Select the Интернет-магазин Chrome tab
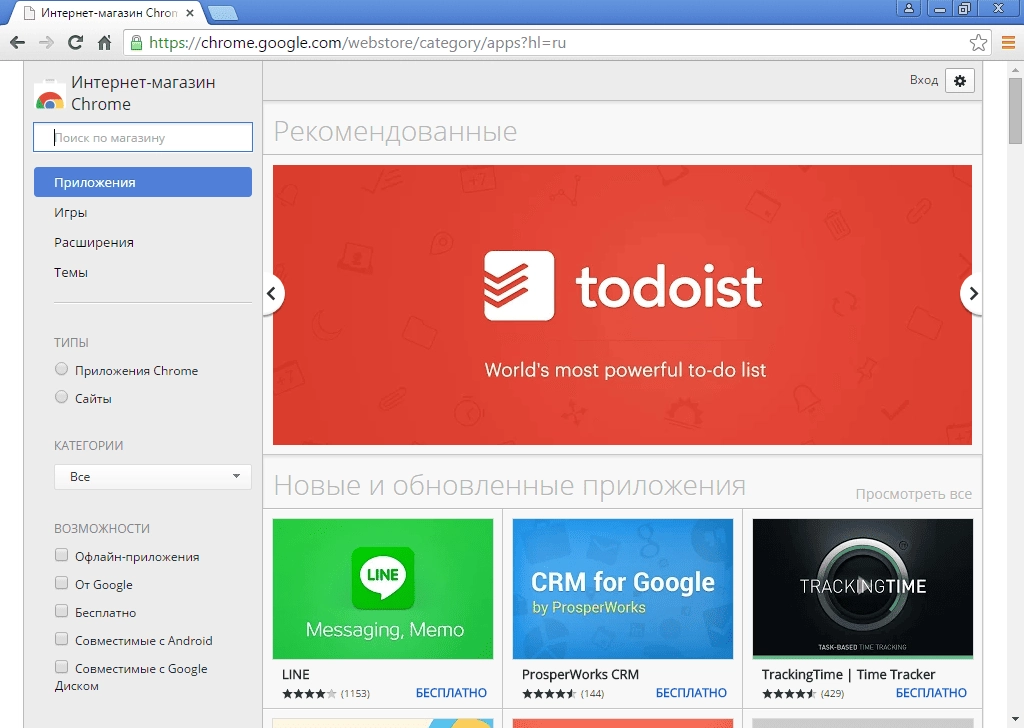 (108, 12)
